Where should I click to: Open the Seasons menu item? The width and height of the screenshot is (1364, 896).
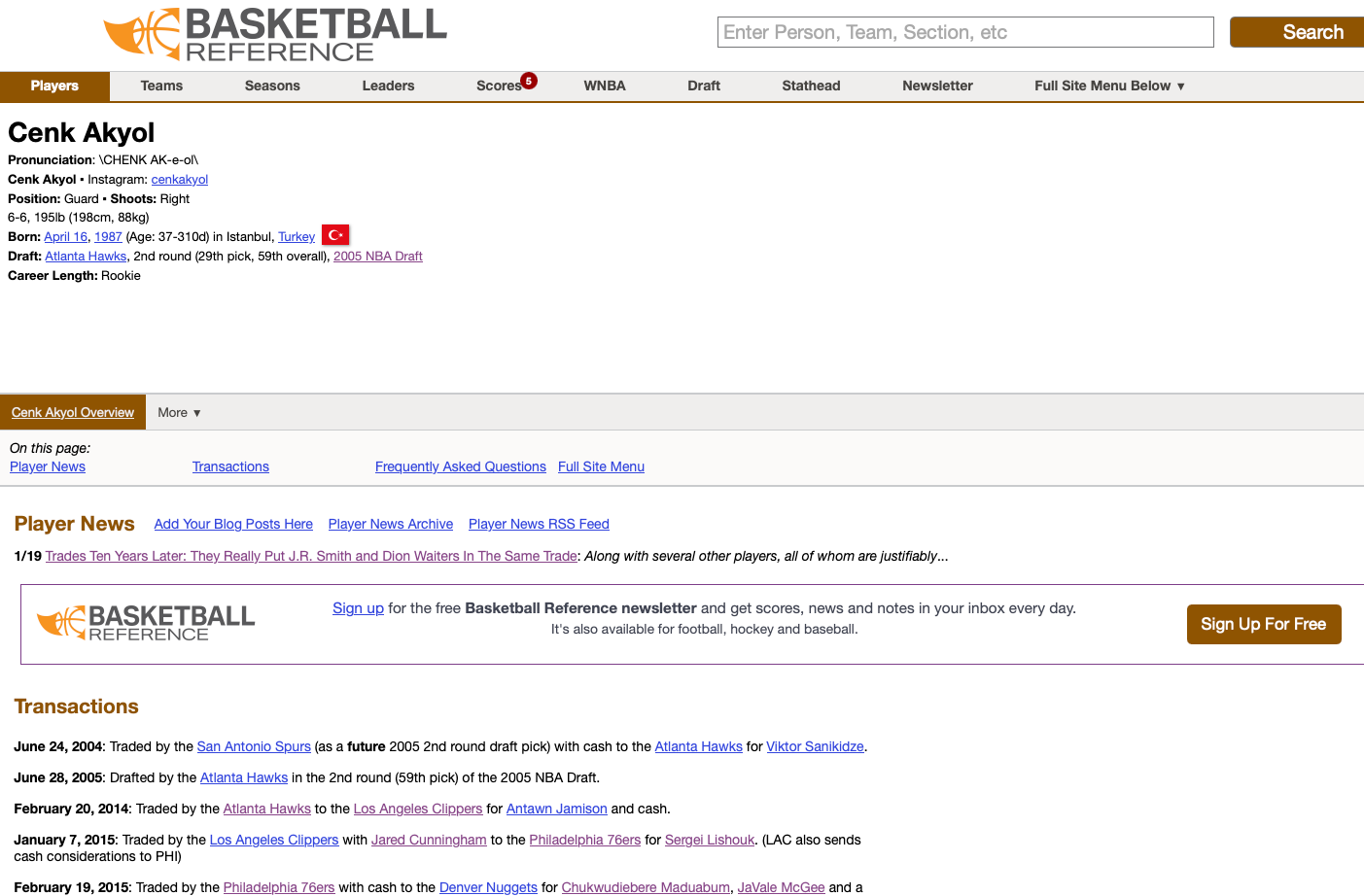272,86
